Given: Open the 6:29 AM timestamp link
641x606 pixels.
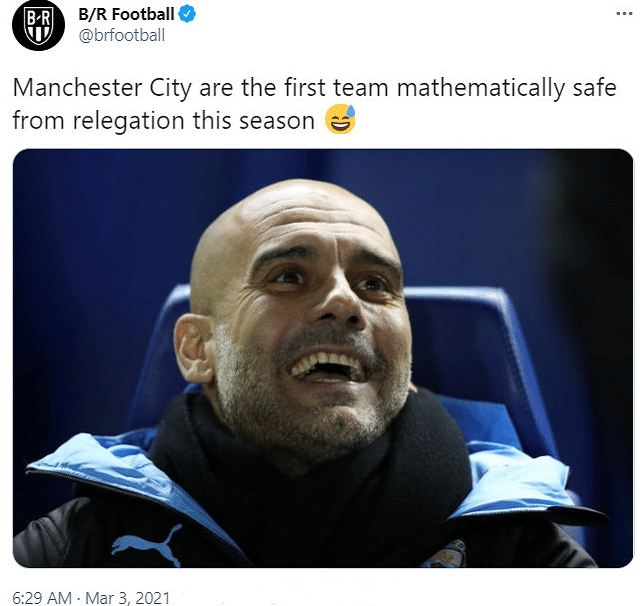Looking at the screenshot, I should pyautogui.click(x=42, y=598).
